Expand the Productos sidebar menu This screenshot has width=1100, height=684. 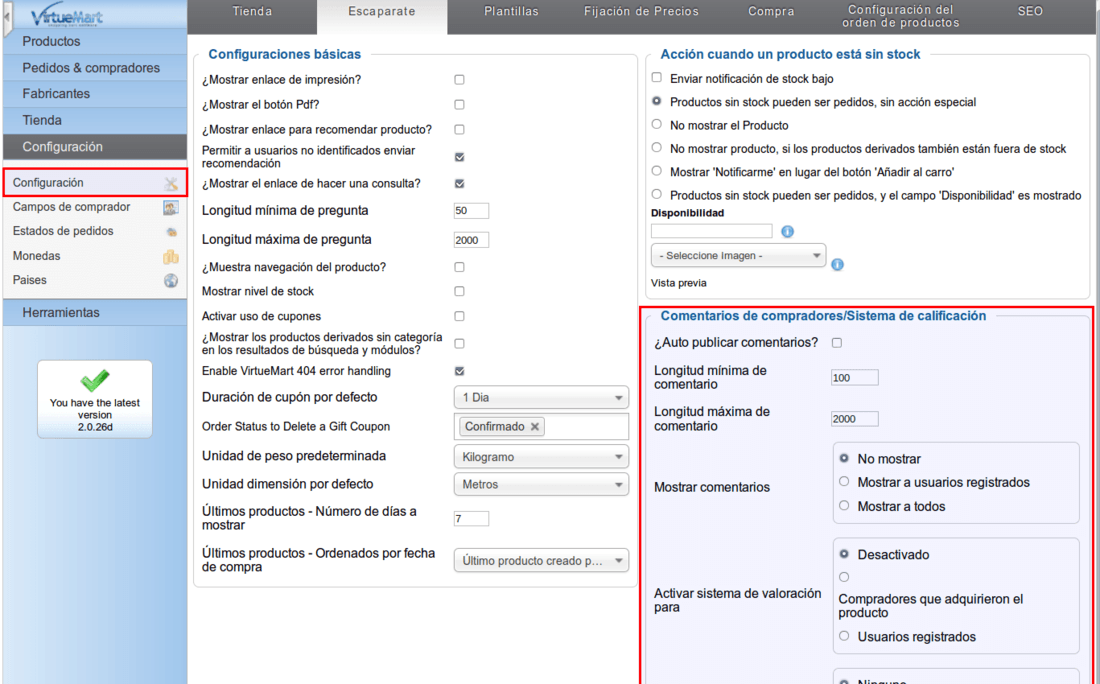[x=95, y=41]
